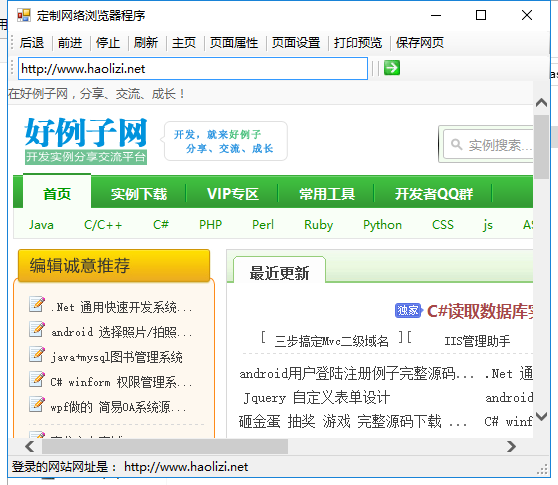The width and height of the screenshot is (558, 485).
Task: Click the pencil icon beside C# winform 权限管理系
Action: point(37,379)
